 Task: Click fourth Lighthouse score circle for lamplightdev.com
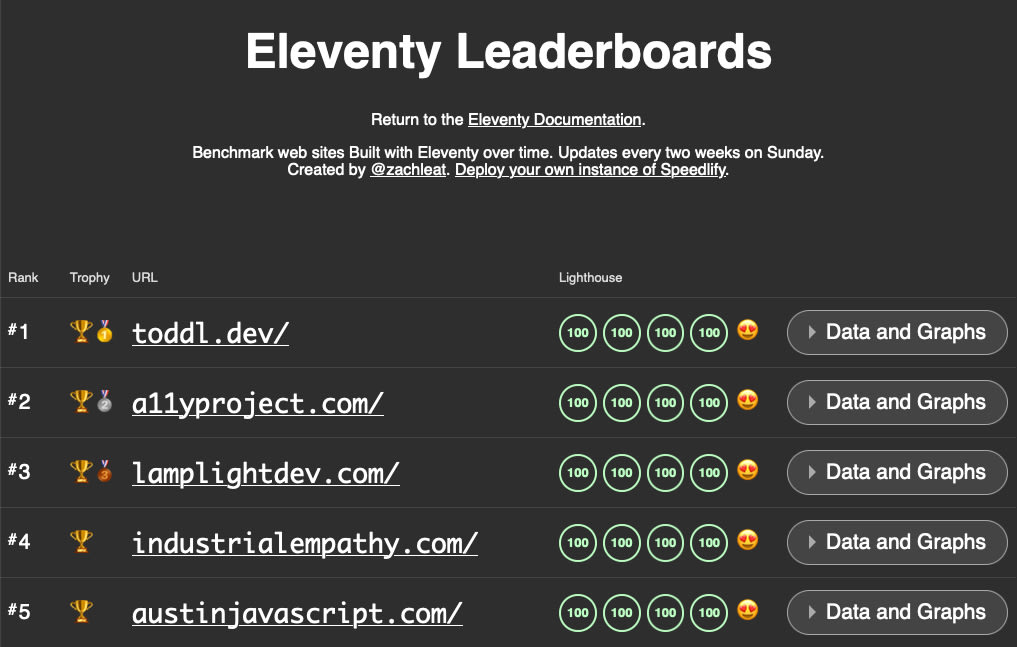coord(709,473)
